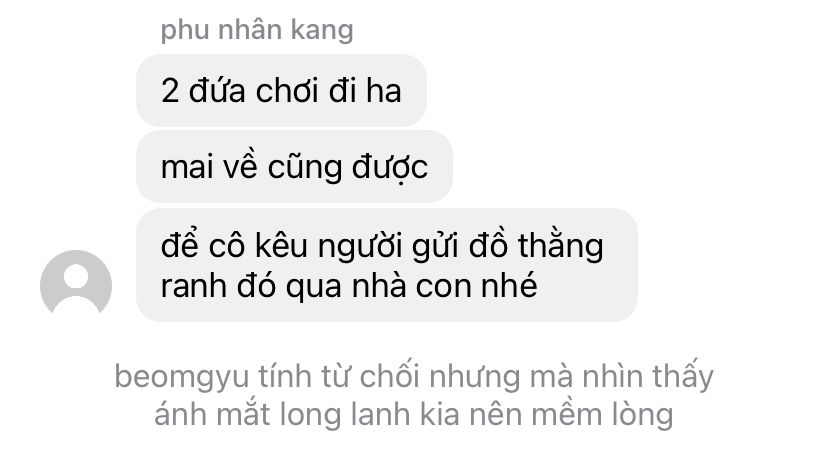Click the caption line starting with "beomgyu tính từ chối"
The height and width of the screenshot is (460, 828).
414,377
